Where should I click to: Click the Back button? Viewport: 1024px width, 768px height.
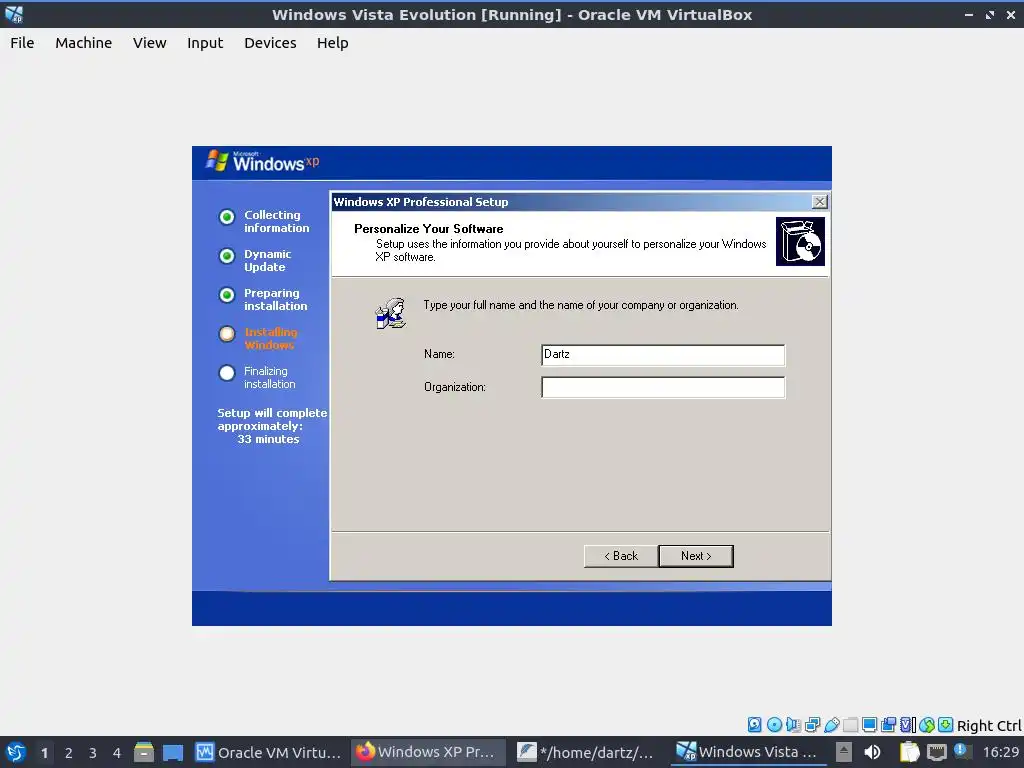[x=621, y=556]
